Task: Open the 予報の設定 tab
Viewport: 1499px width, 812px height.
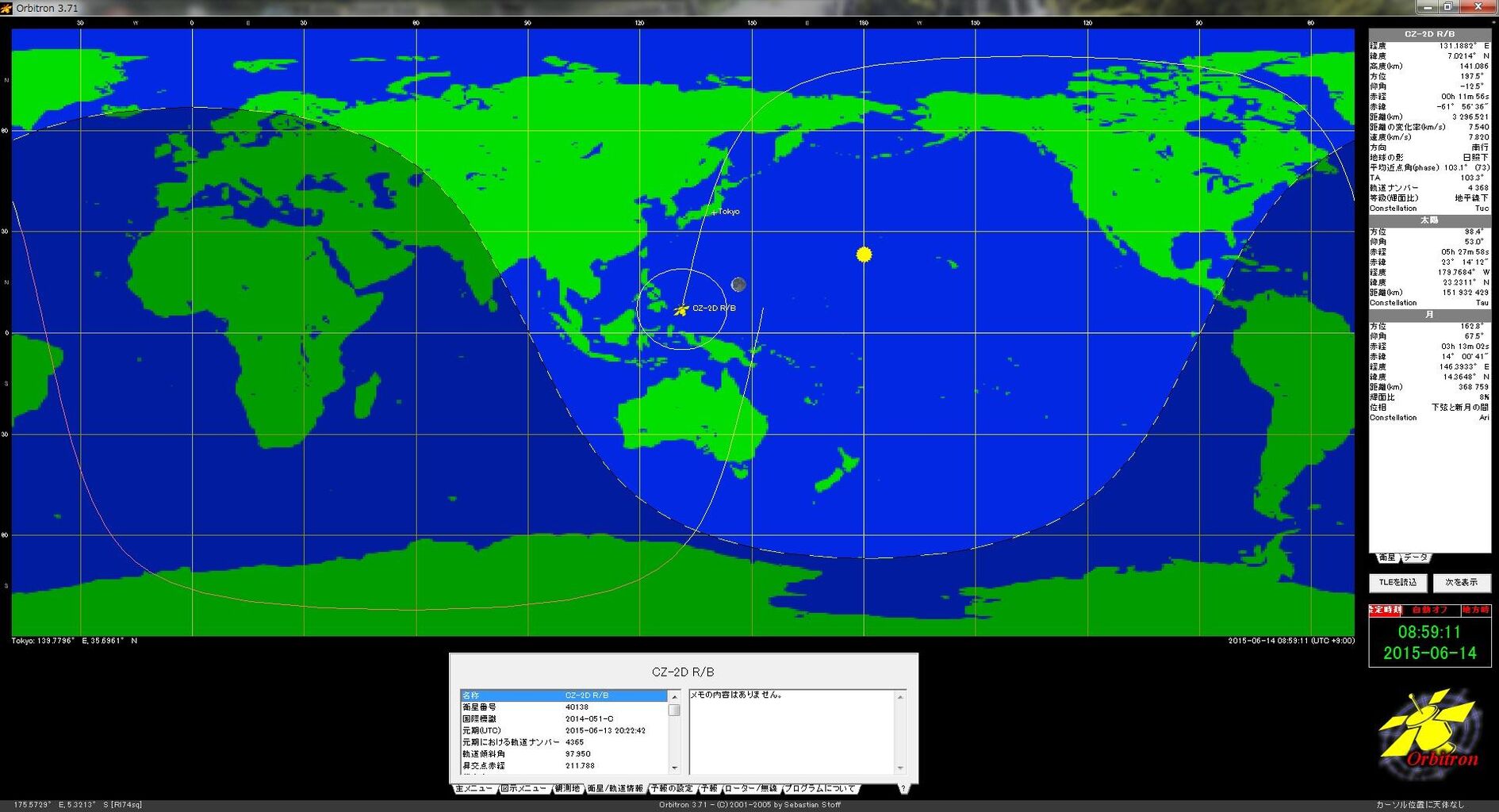Action: (673, 789)
